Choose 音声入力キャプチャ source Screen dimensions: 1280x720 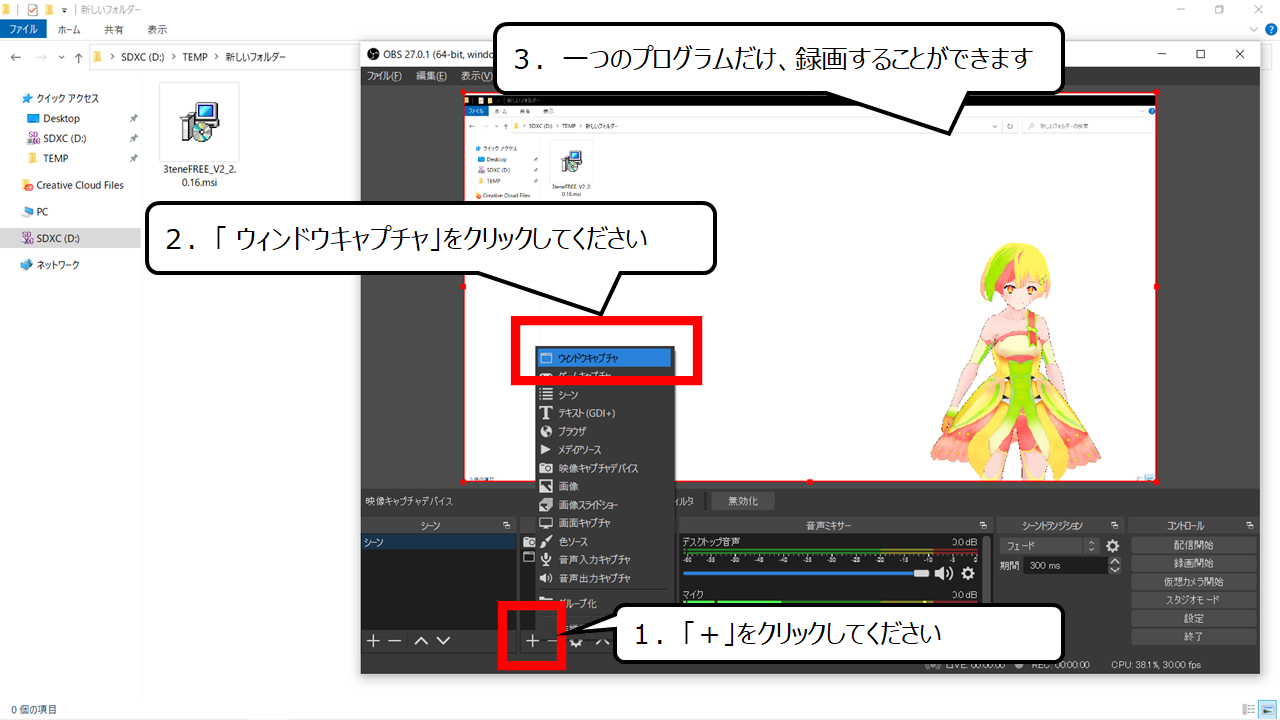pyautogui.click(x=604, y=560)
